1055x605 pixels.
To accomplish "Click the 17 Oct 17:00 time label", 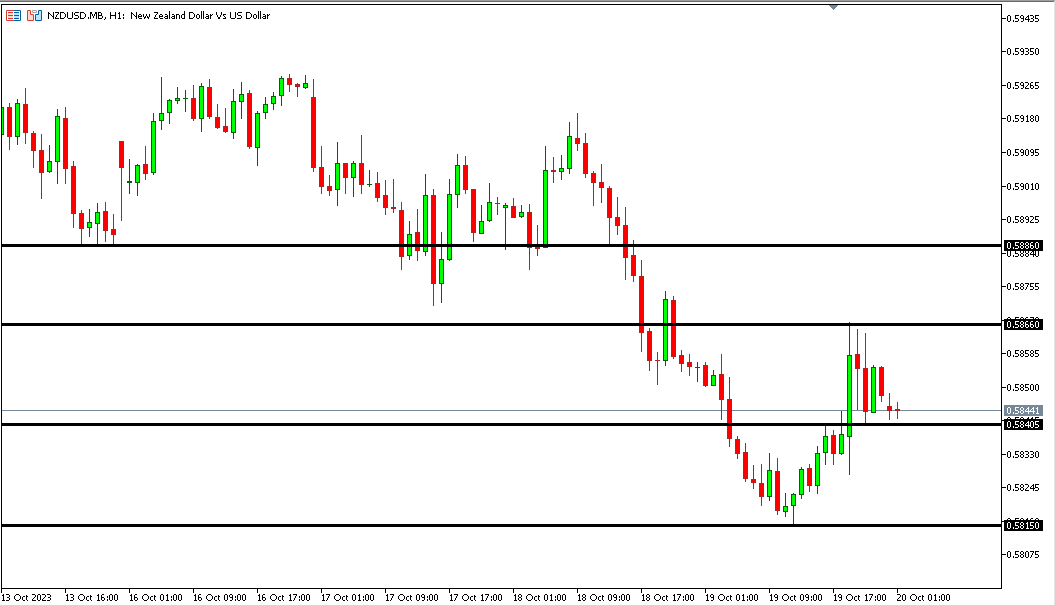I will [x=476, y=598].
